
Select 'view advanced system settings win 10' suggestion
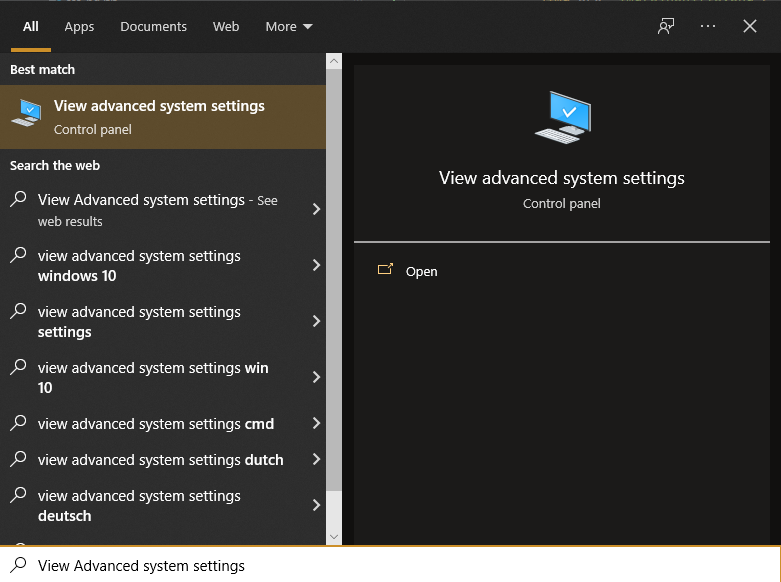pos(153,377)
